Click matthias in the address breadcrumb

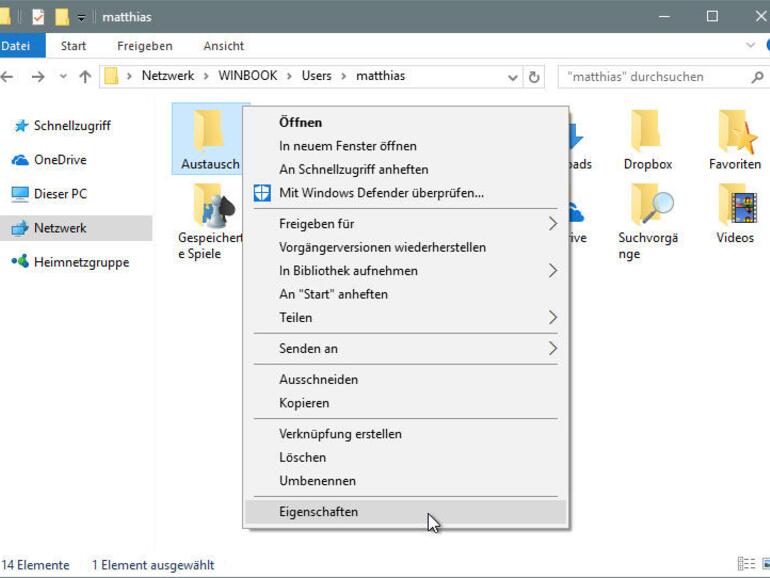click(381, 76)
